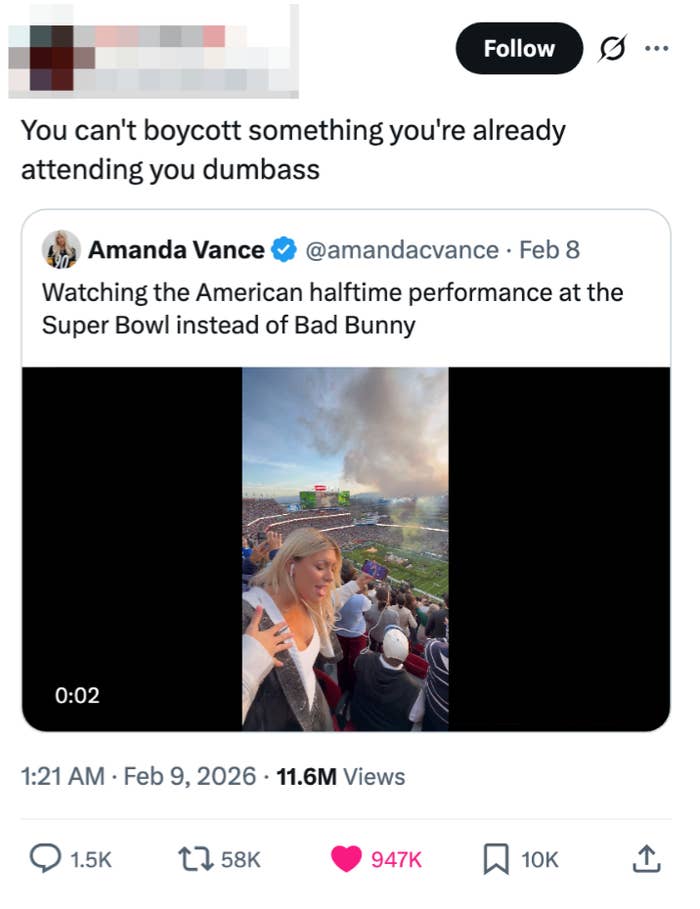Click the 0:02 video duration badge

coord(74,694)
